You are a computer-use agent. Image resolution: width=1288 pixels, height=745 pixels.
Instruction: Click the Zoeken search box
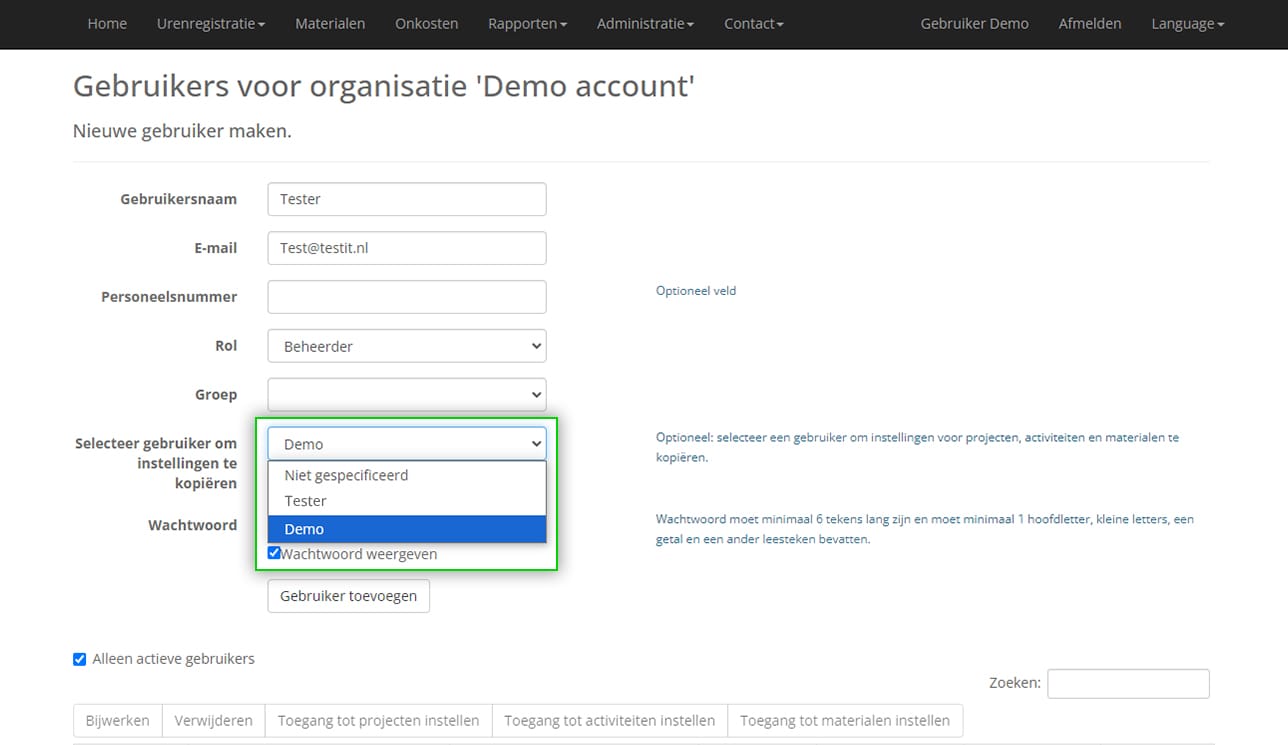[x=1127, y=683]
